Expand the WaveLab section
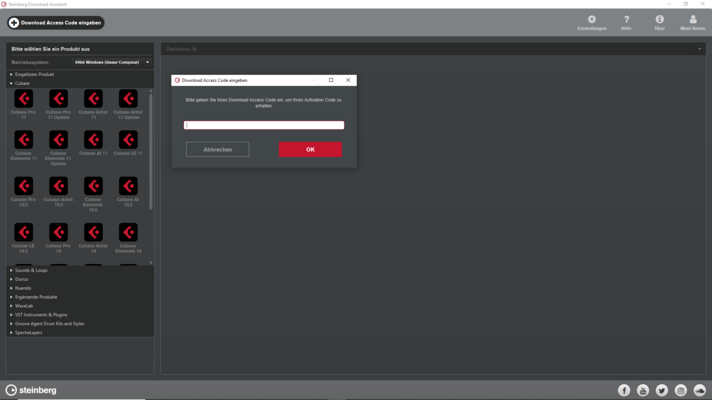712x400 pixels. click(x=21, y=306)
